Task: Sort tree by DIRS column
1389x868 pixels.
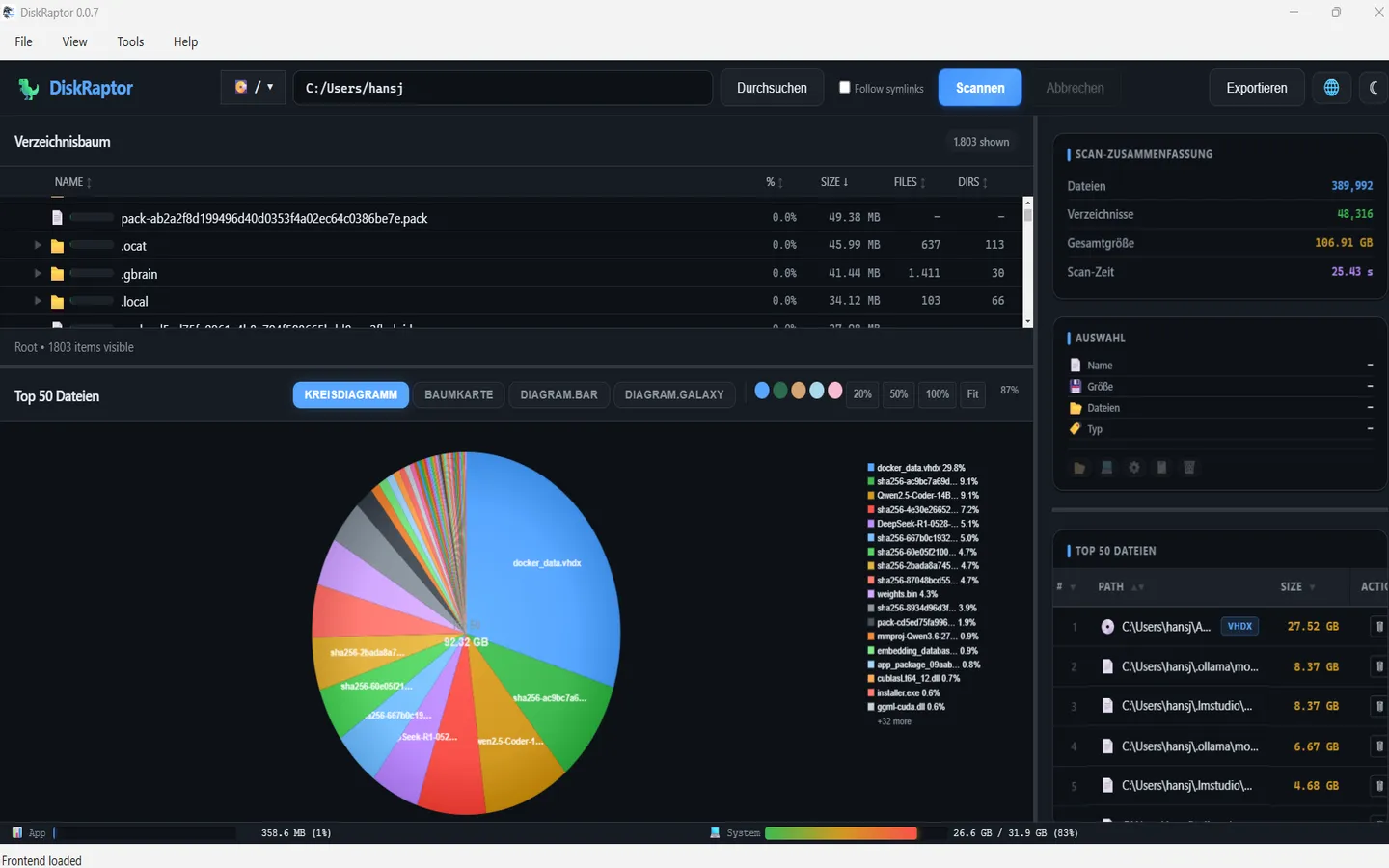Action: 972,182
